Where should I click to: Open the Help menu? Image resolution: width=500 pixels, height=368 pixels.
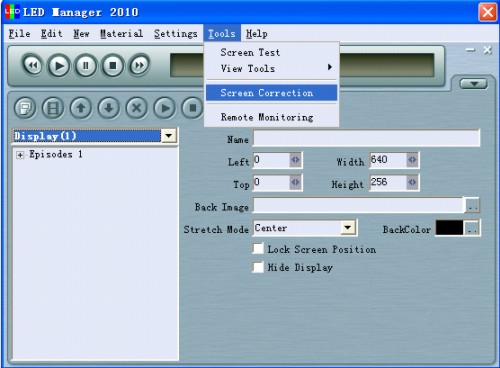click(x=257, y=34)
